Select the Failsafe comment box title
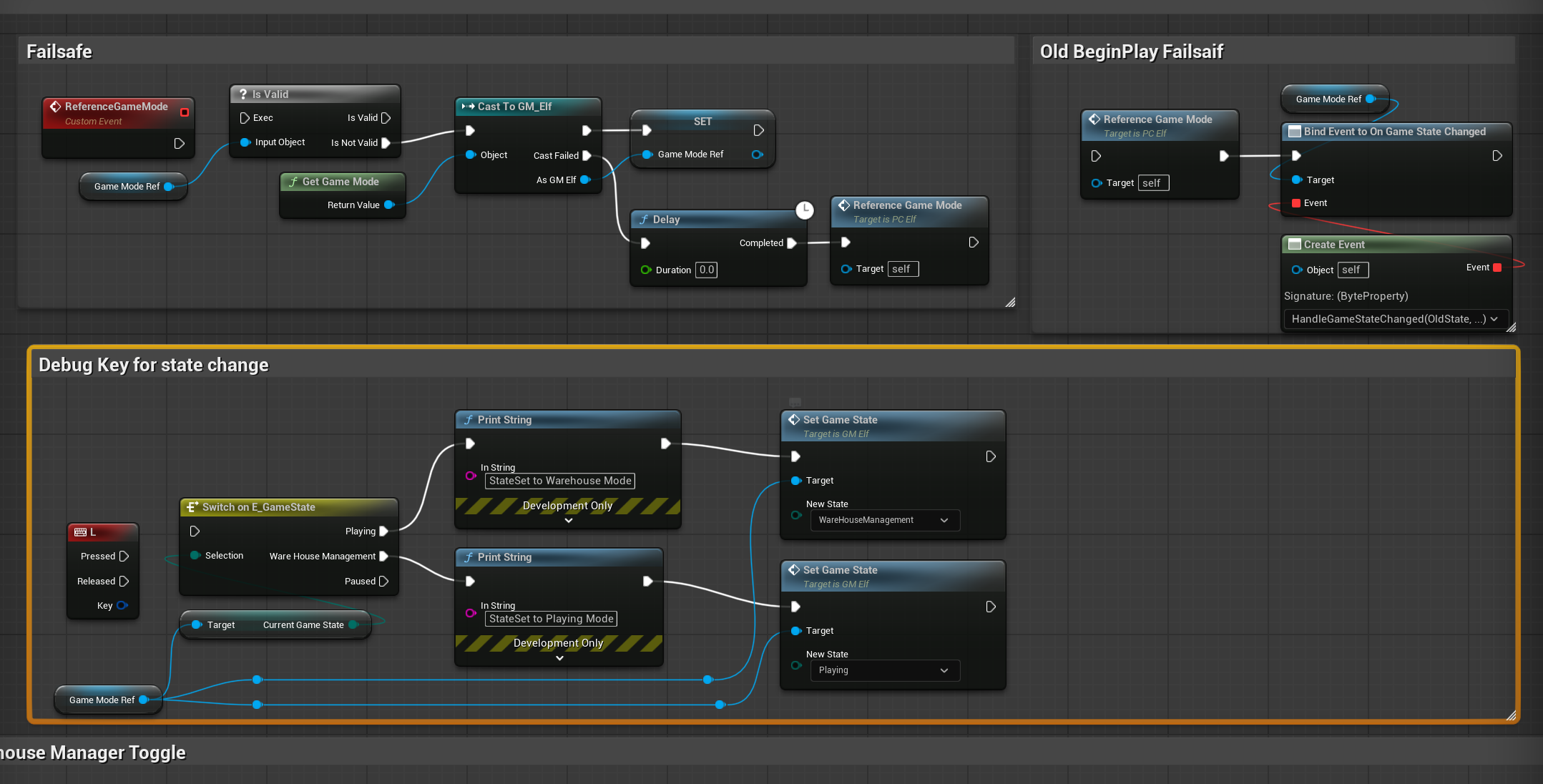This screenshot has width=1543, height=784. [x=59, y=52]
